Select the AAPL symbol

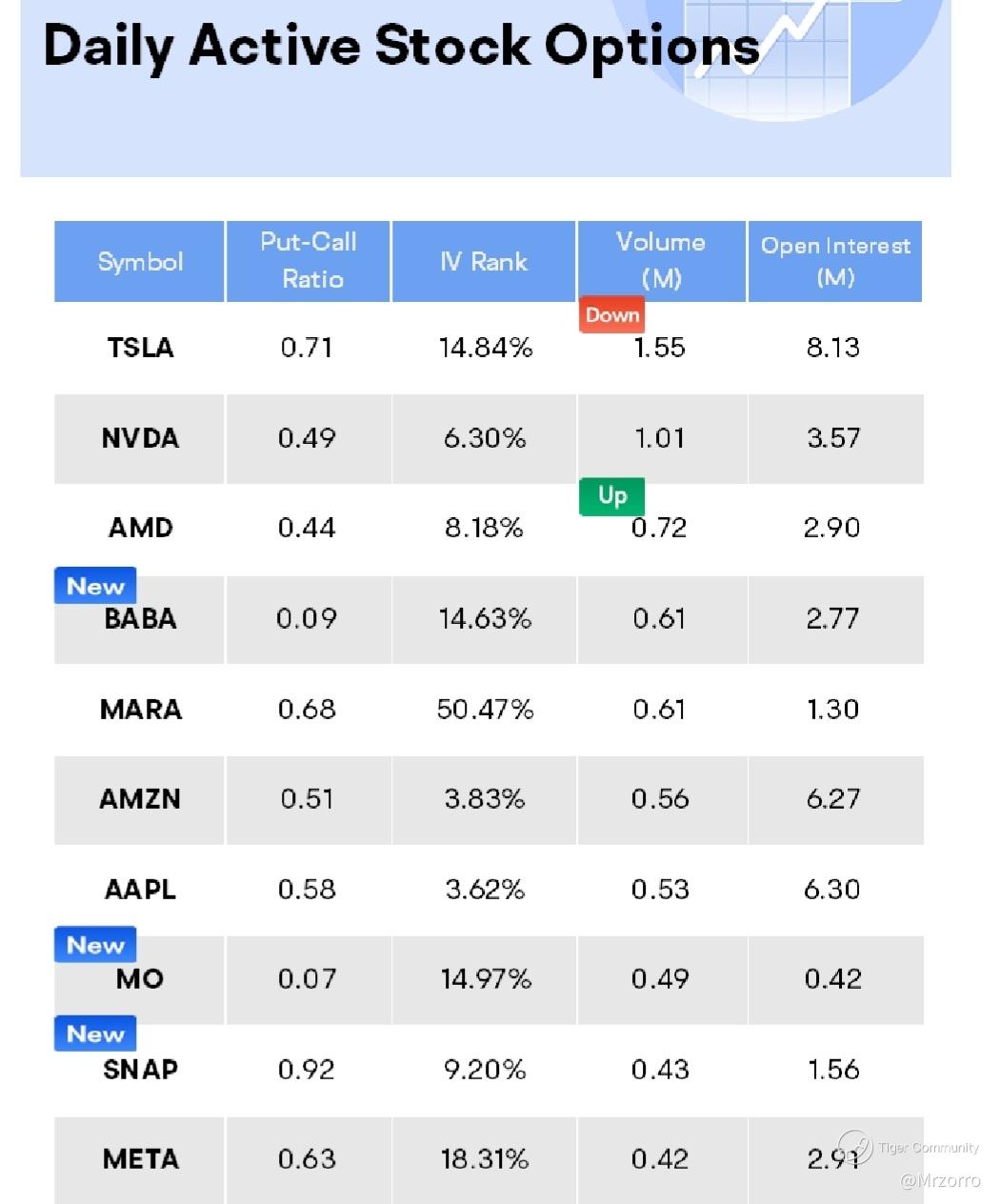point(140,890)
